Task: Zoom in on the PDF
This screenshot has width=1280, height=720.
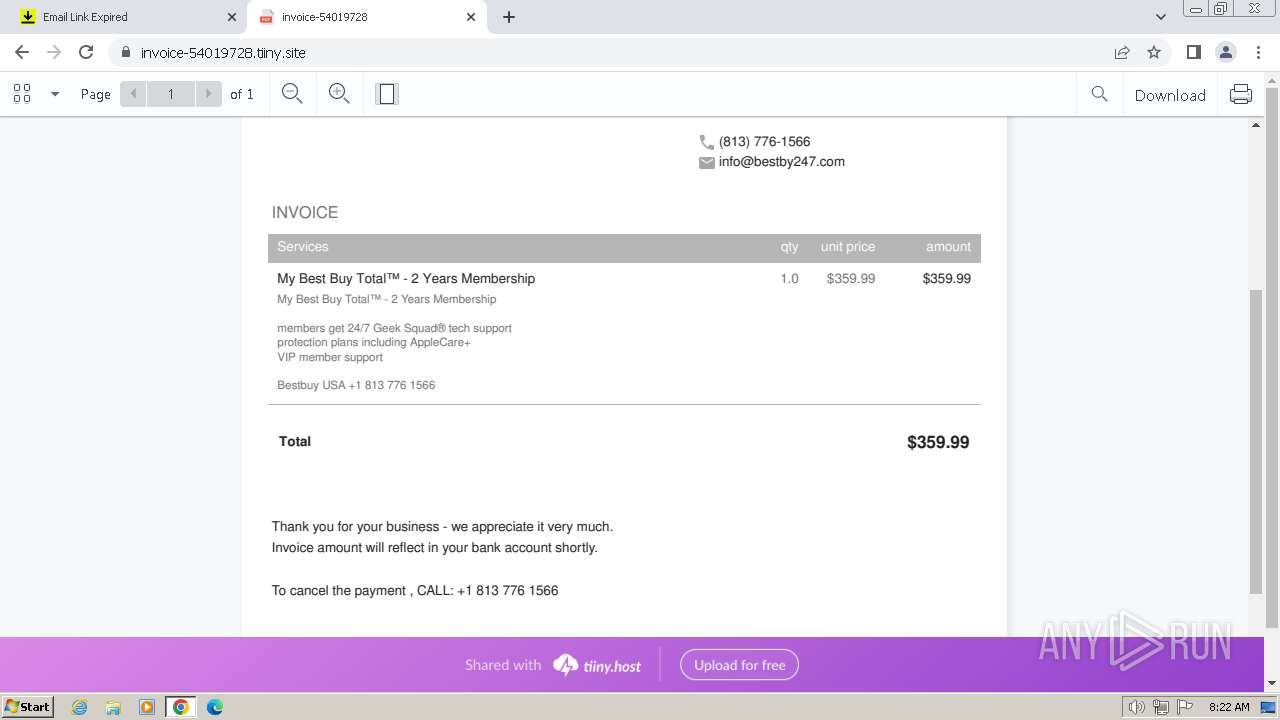Action: 339,94
